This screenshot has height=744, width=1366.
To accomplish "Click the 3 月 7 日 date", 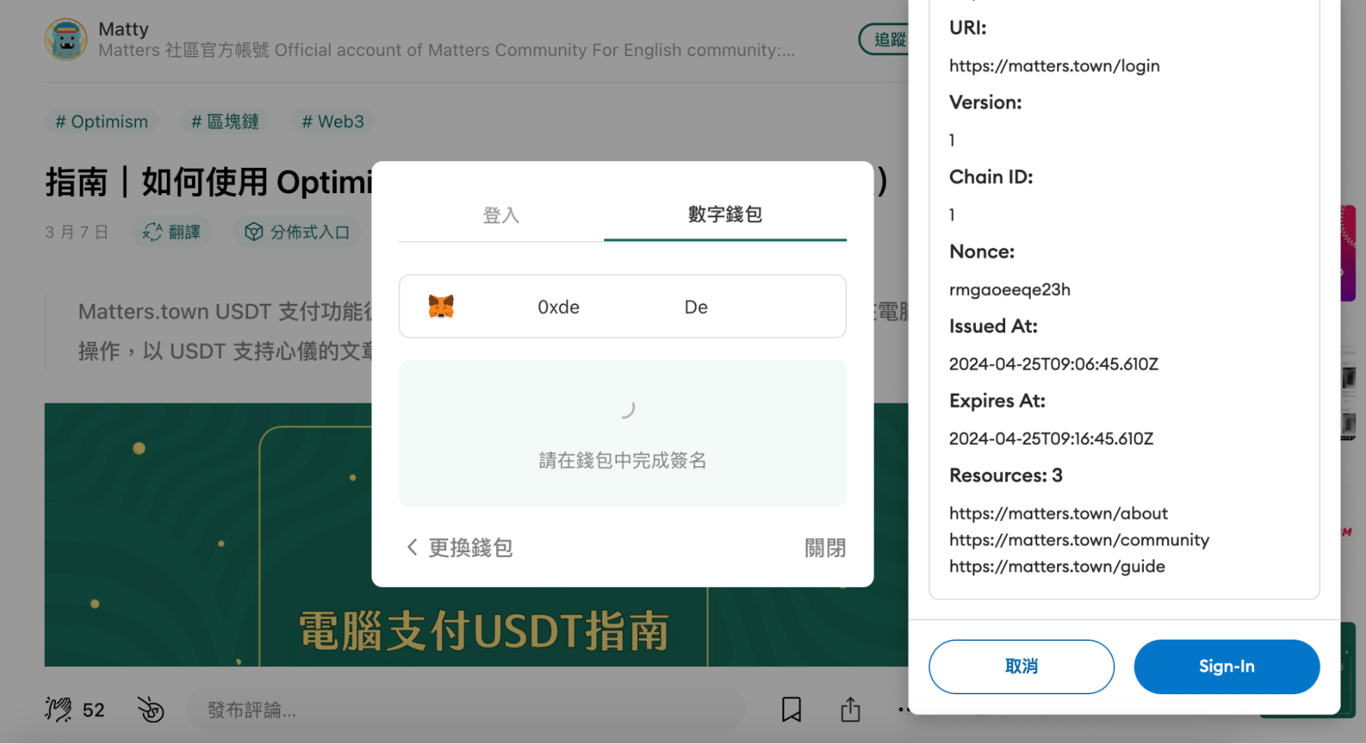I will pos(76,232).
